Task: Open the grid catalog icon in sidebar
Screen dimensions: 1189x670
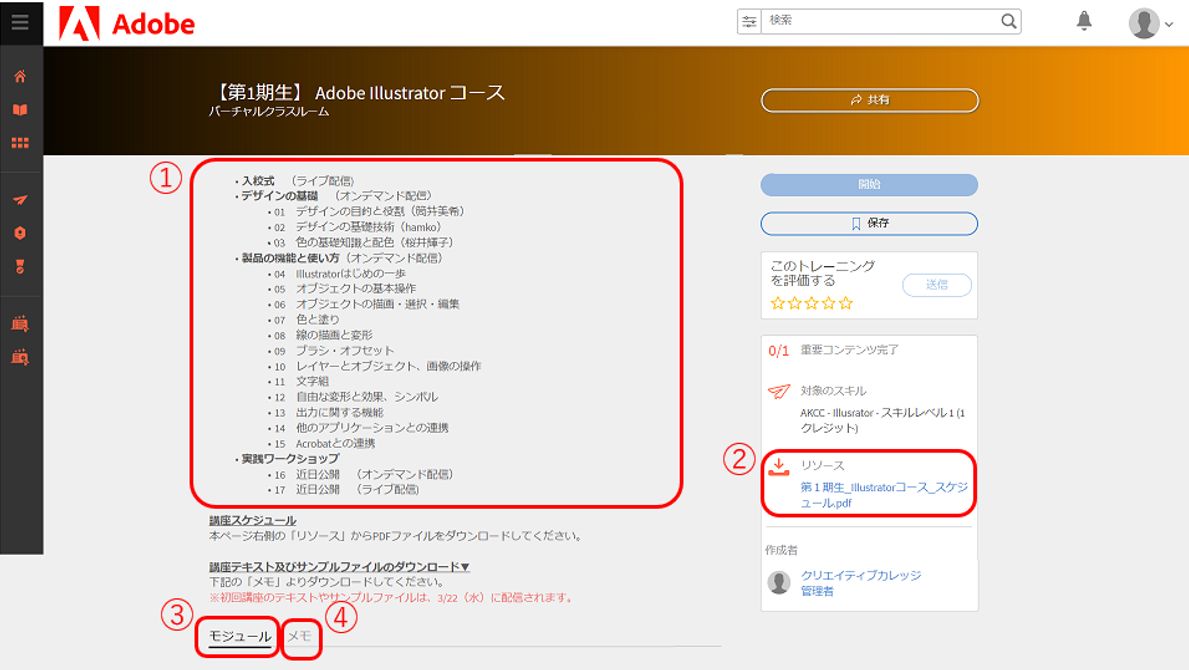Action: click(x=22, y=142)
